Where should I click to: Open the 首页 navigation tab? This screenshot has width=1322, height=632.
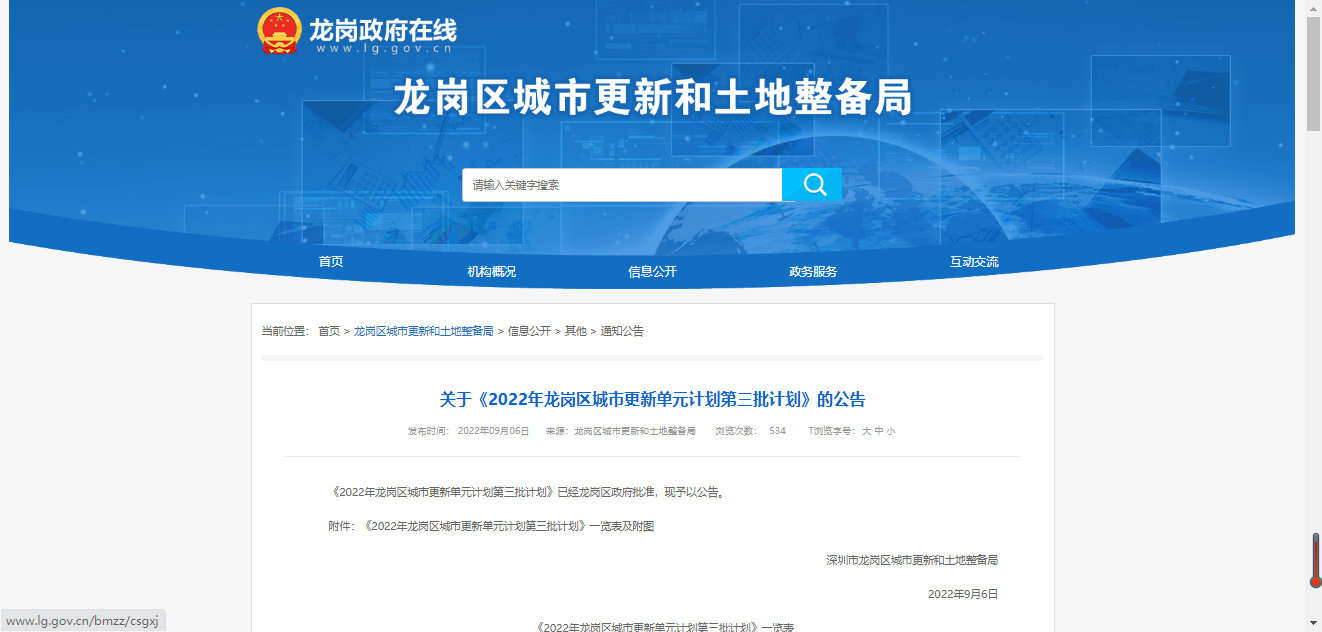[331, 262]
